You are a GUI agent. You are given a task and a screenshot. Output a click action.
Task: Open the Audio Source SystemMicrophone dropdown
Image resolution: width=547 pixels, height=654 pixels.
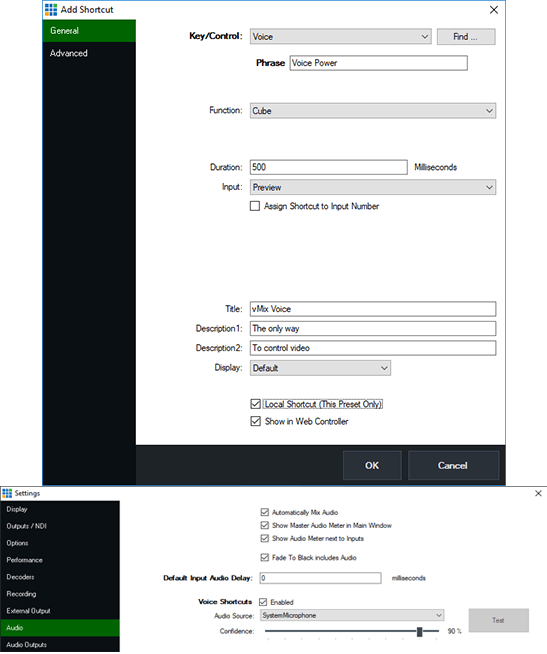(x=352, y=615)
